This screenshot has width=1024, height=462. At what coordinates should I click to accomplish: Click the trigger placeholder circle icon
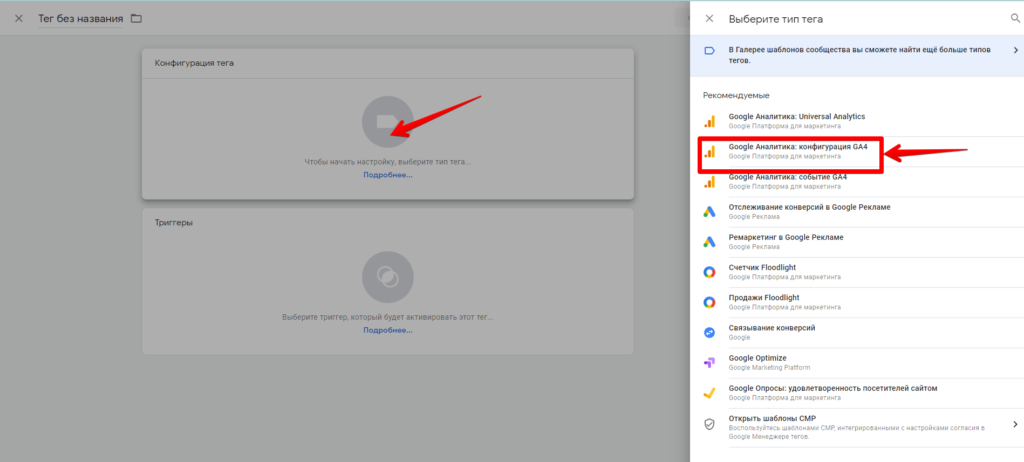[x=388, y=277]
